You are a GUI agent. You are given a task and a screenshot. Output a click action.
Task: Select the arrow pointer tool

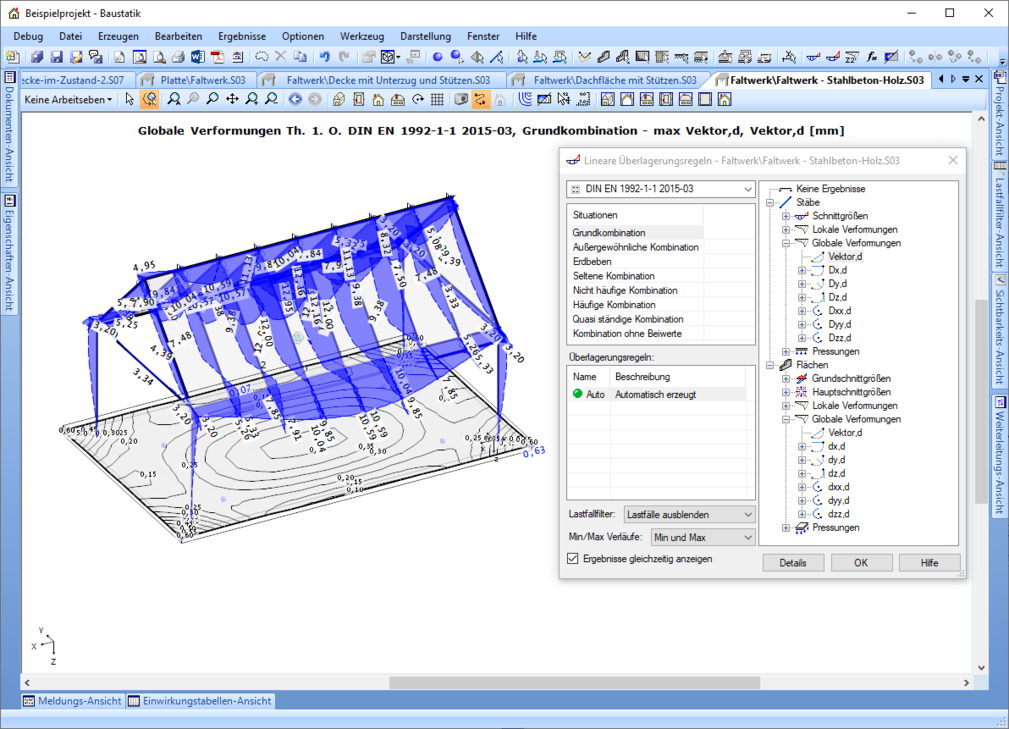click(x=130, y=99)
